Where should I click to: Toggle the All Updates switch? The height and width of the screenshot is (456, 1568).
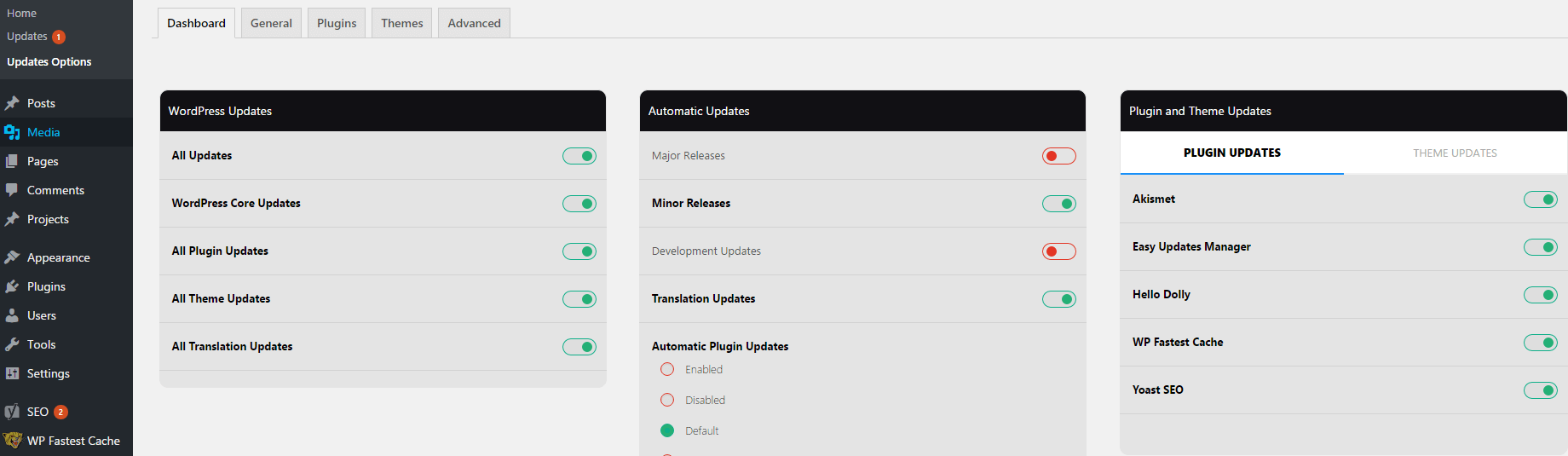coord(579,156)
